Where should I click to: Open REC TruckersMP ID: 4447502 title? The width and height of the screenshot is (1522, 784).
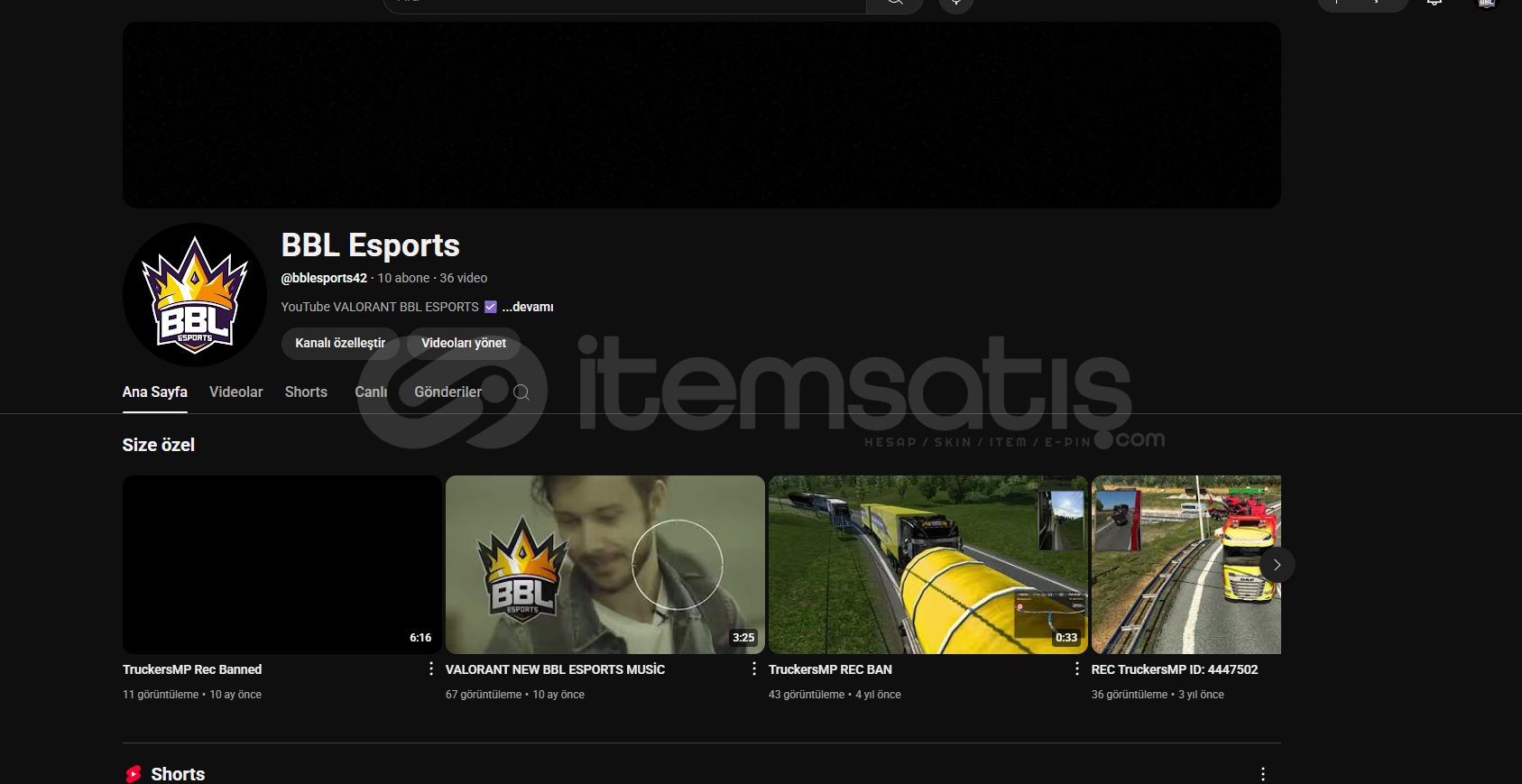click(x=1175, y=669)
